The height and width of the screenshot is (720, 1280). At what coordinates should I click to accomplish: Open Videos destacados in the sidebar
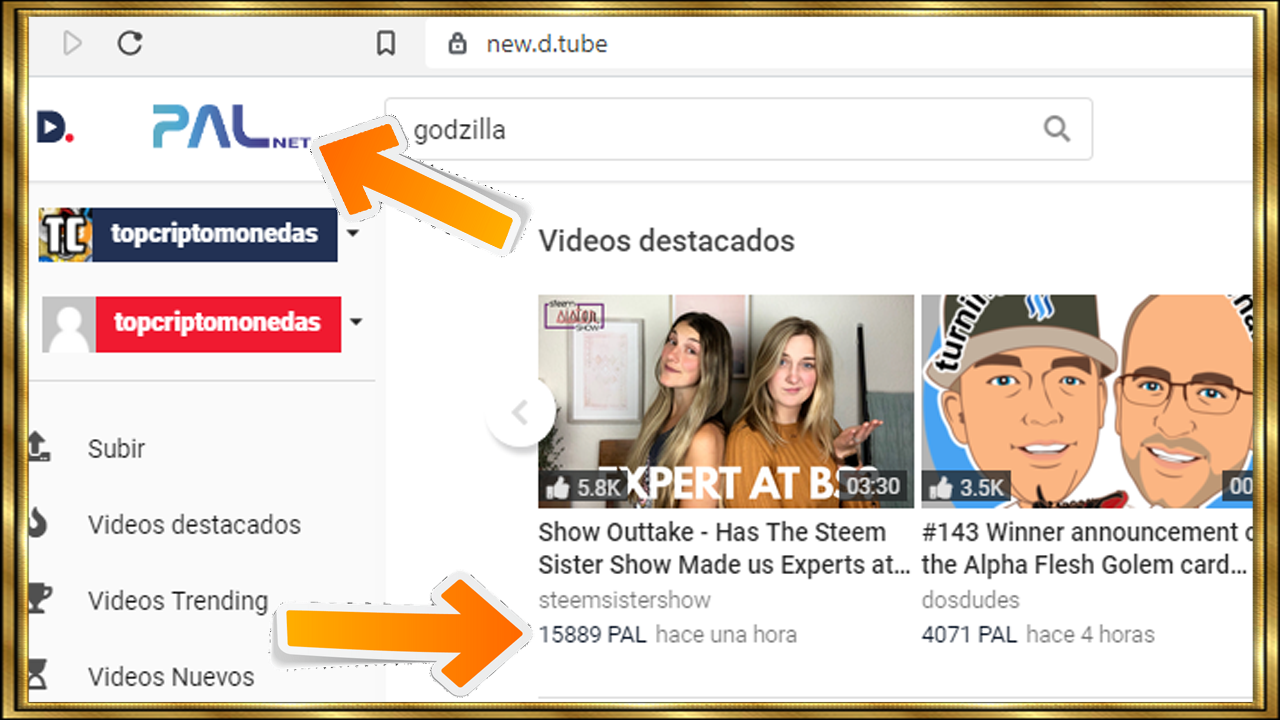click(x=194, y=524)
